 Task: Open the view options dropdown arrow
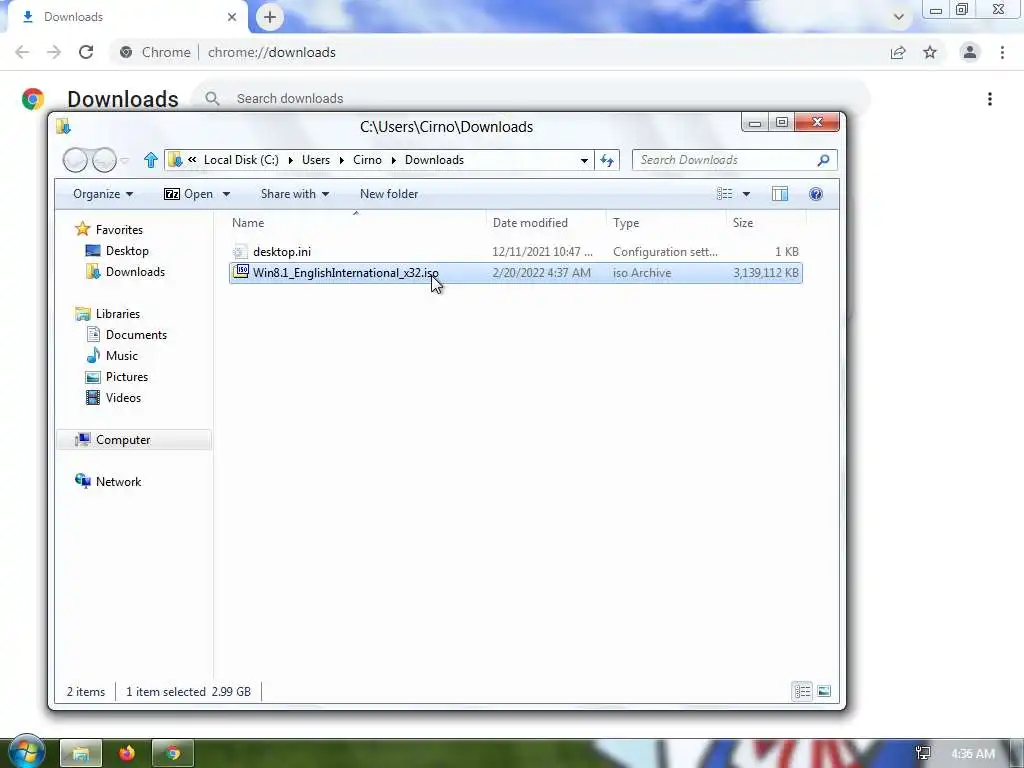[746, 194]
